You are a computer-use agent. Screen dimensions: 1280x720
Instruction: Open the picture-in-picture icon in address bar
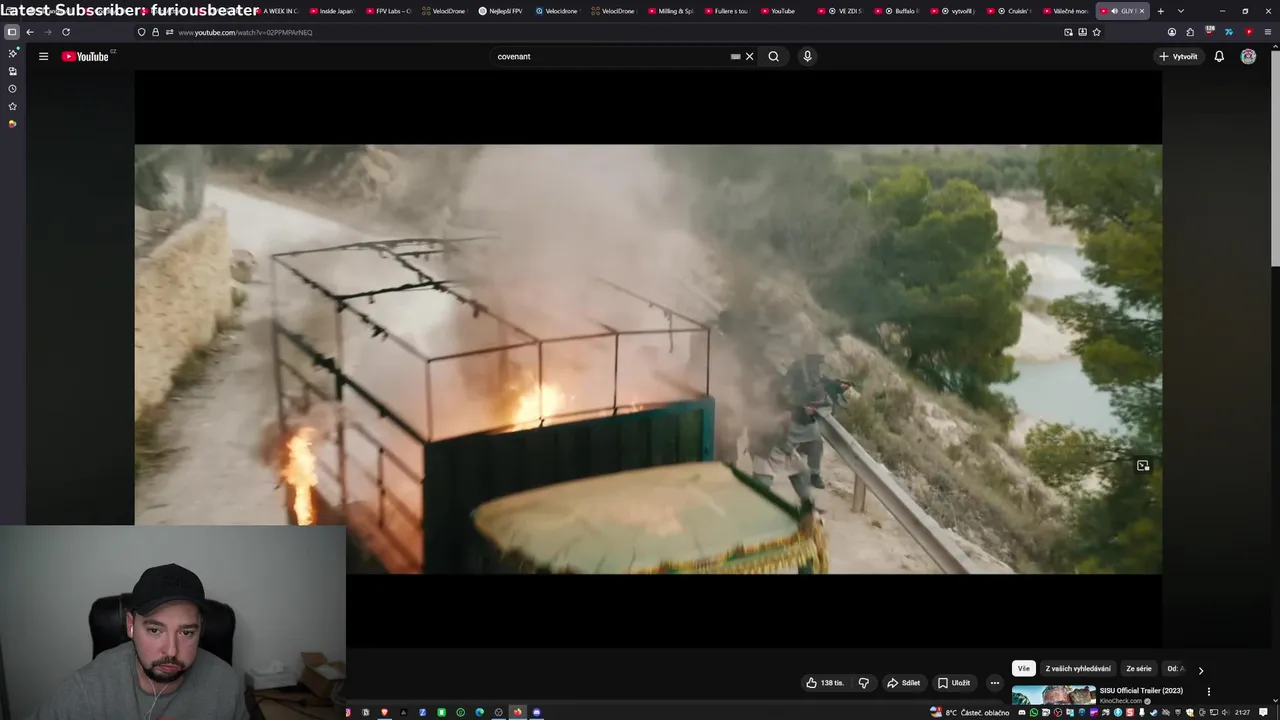(x=1068, y=32)
